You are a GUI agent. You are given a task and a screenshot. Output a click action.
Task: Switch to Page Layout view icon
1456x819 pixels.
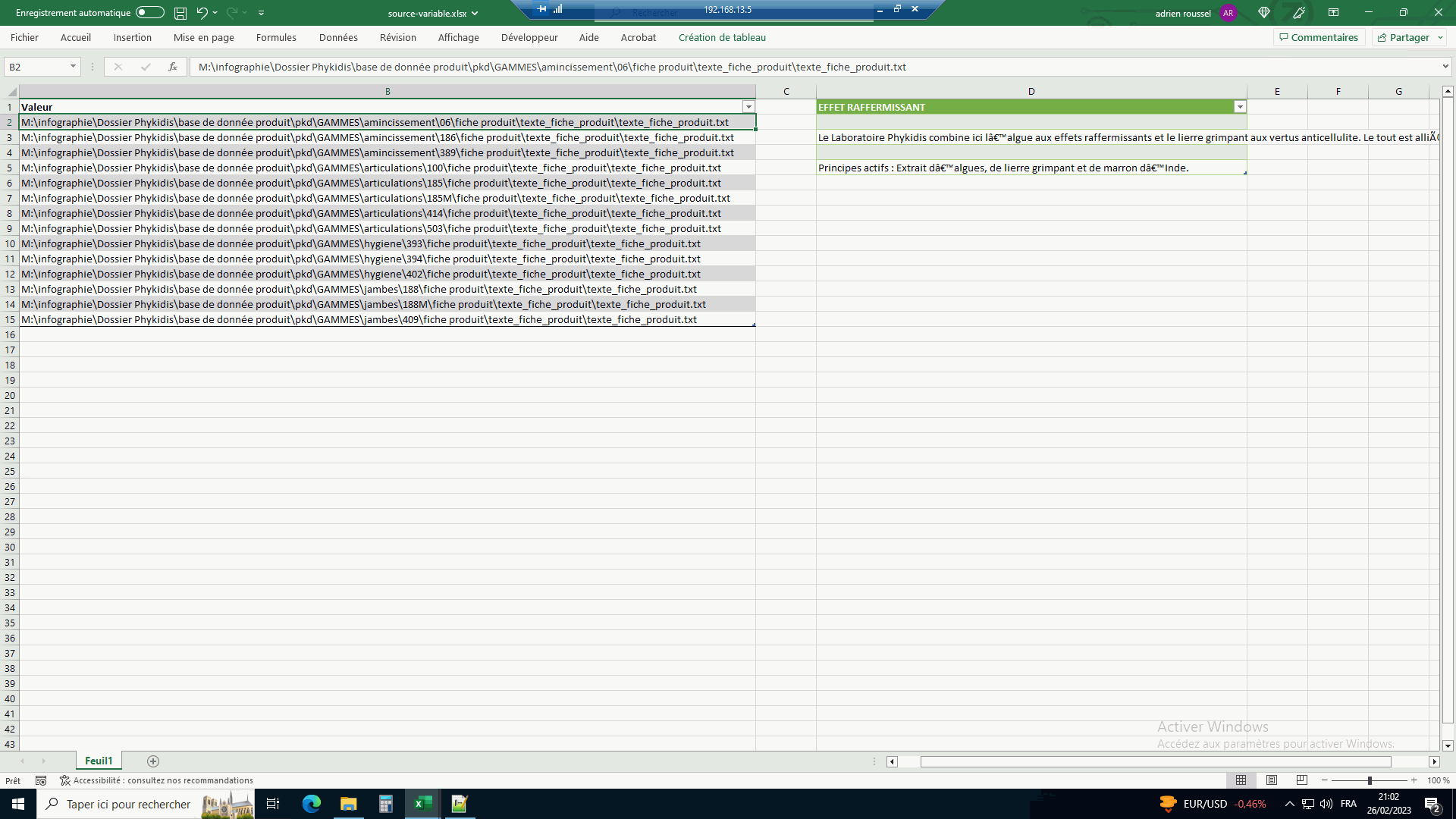point(1272,780)
